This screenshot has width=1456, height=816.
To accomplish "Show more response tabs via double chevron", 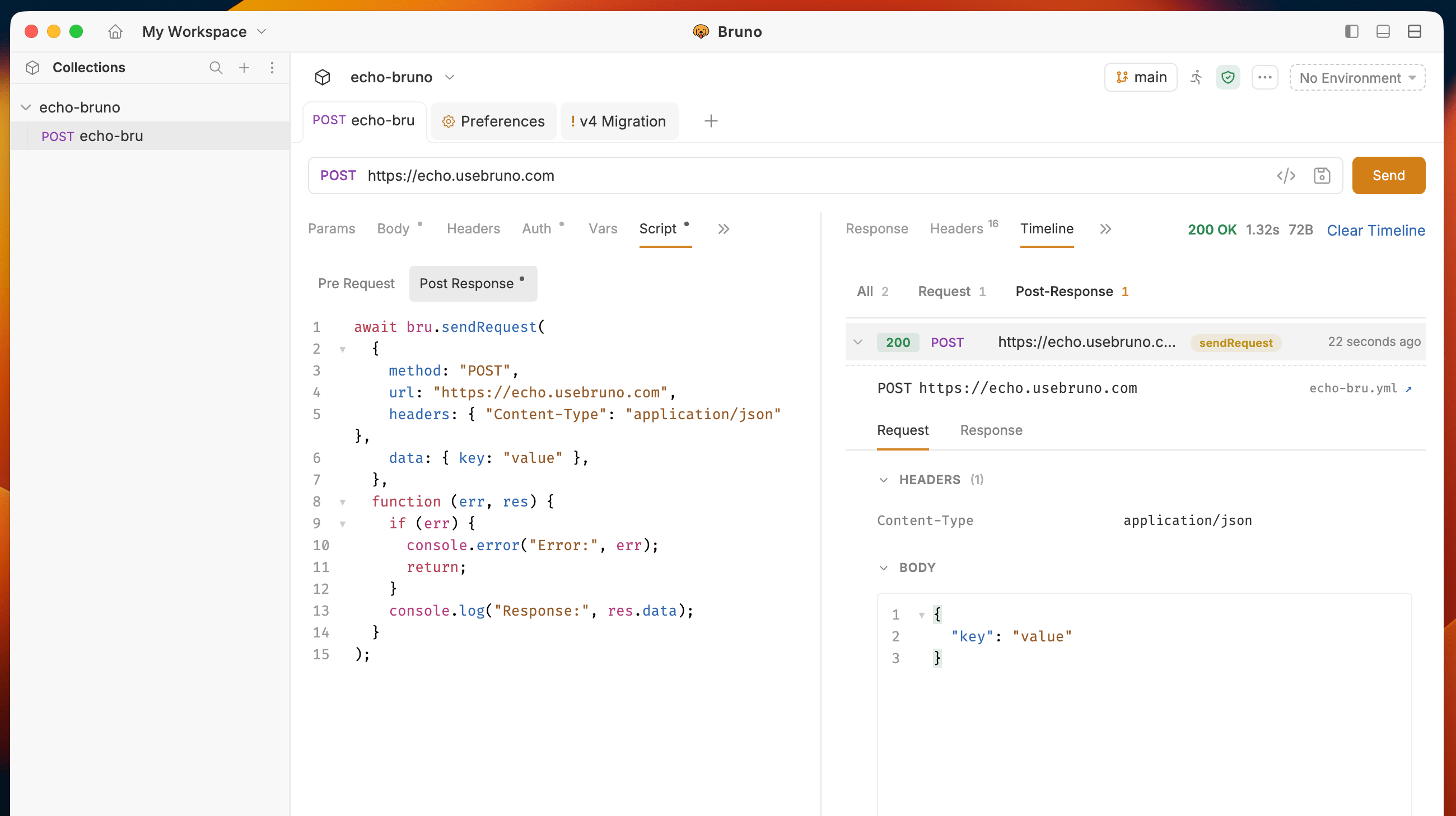I will coord(1105,229).
